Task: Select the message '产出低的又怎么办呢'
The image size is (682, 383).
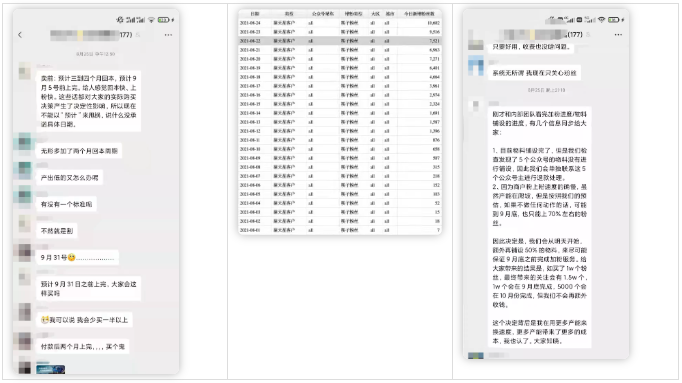Action: click(x=70, y=177)
